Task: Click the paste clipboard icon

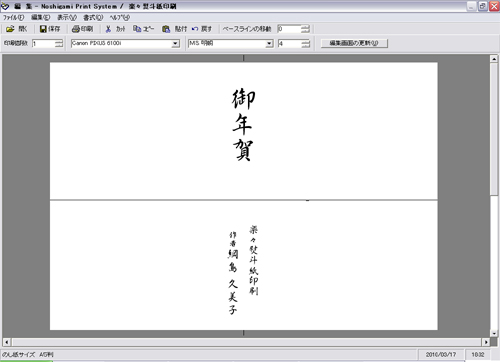Action: [166, 29]
